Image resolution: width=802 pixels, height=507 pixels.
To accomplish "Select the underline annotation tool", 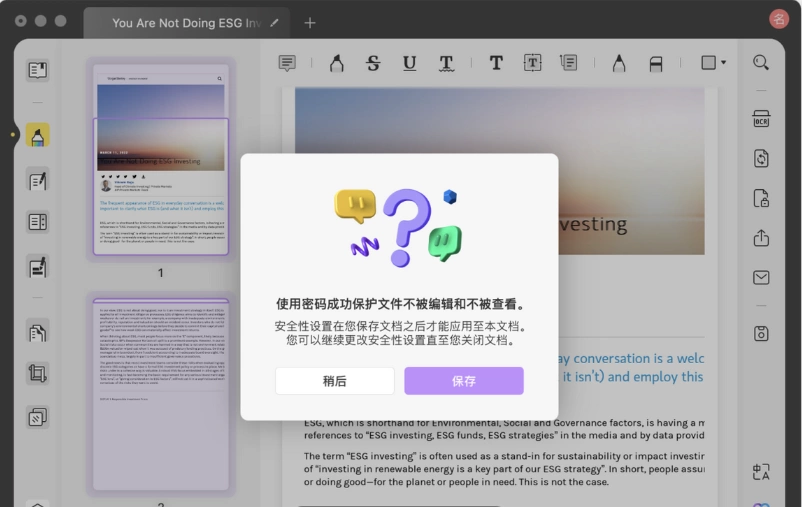I will pos(409,63).
